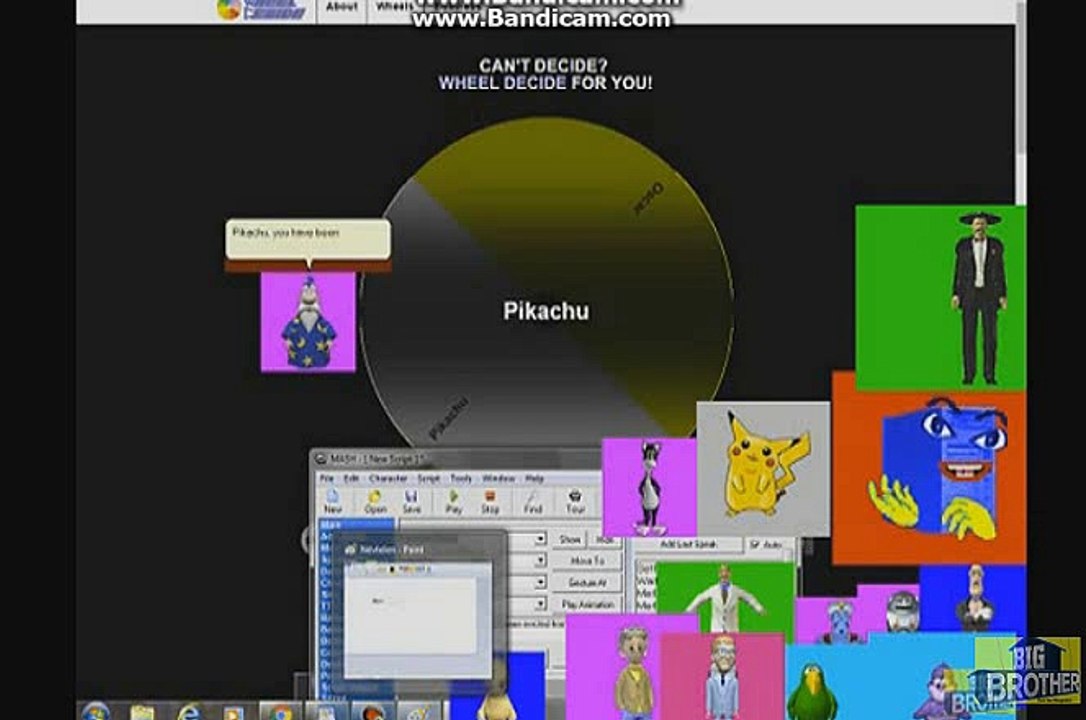The height and width of the screenshot is (720, 1086).
Task: Open Internet Explorer from the taskbar
Action: click(188, 713)
